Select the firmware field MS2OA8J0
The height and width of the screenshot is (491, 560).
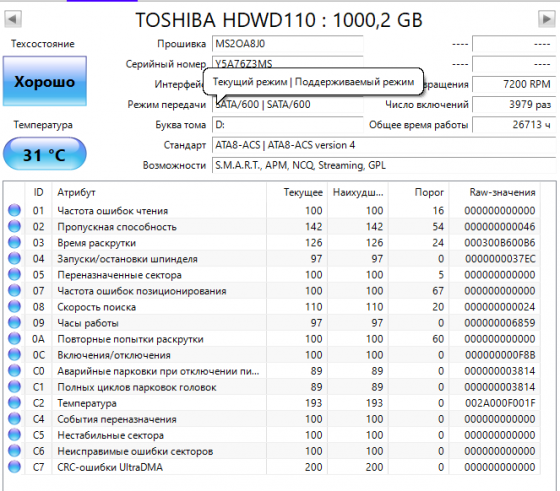tap(288, 44)
